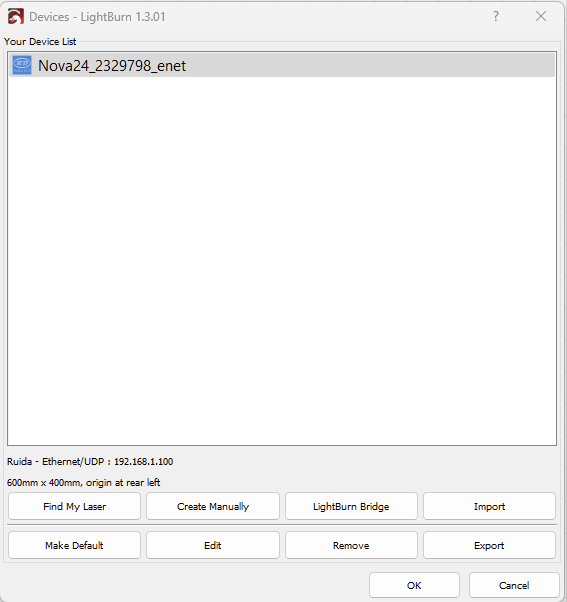Click the Ruida Ethernet/UDP address text
The height and width of the screenshot is (602, 567).
click(x=90, y=461)
